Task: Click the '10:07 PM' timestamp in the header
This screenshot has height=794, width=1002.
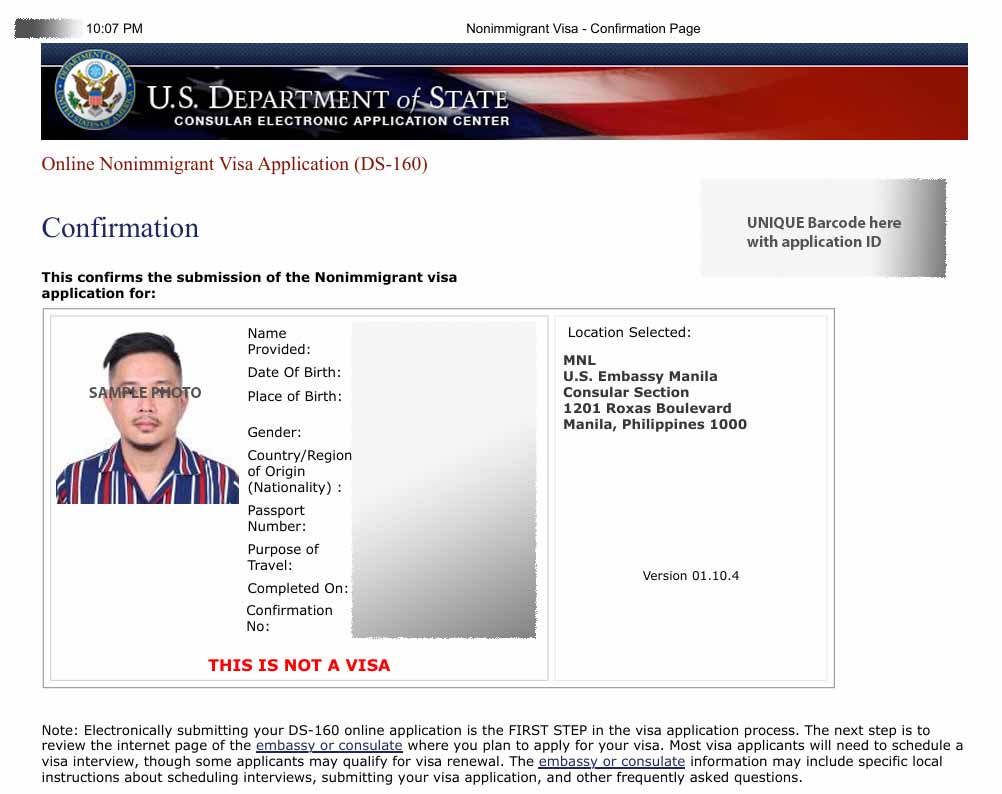Action: click(x=114, y=29)
